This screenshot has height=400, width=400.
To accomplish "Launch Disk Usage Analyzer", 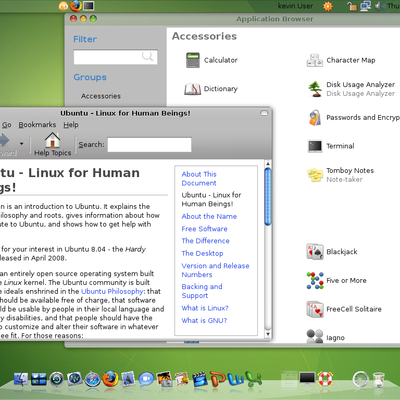I will [x=351, y=89].
